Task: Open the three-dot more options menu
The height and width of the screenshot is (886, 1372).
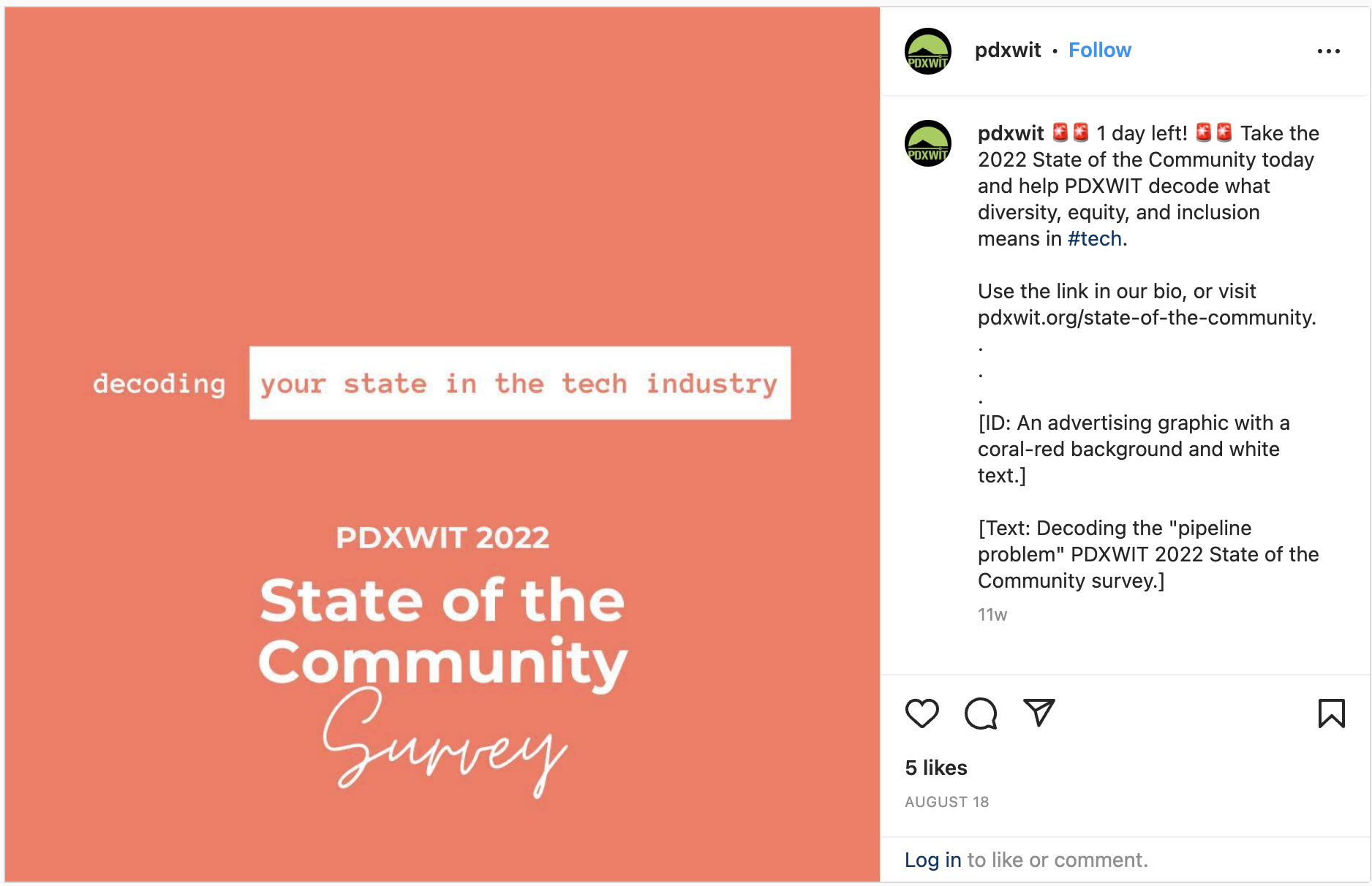Action: click(1328, 51)
